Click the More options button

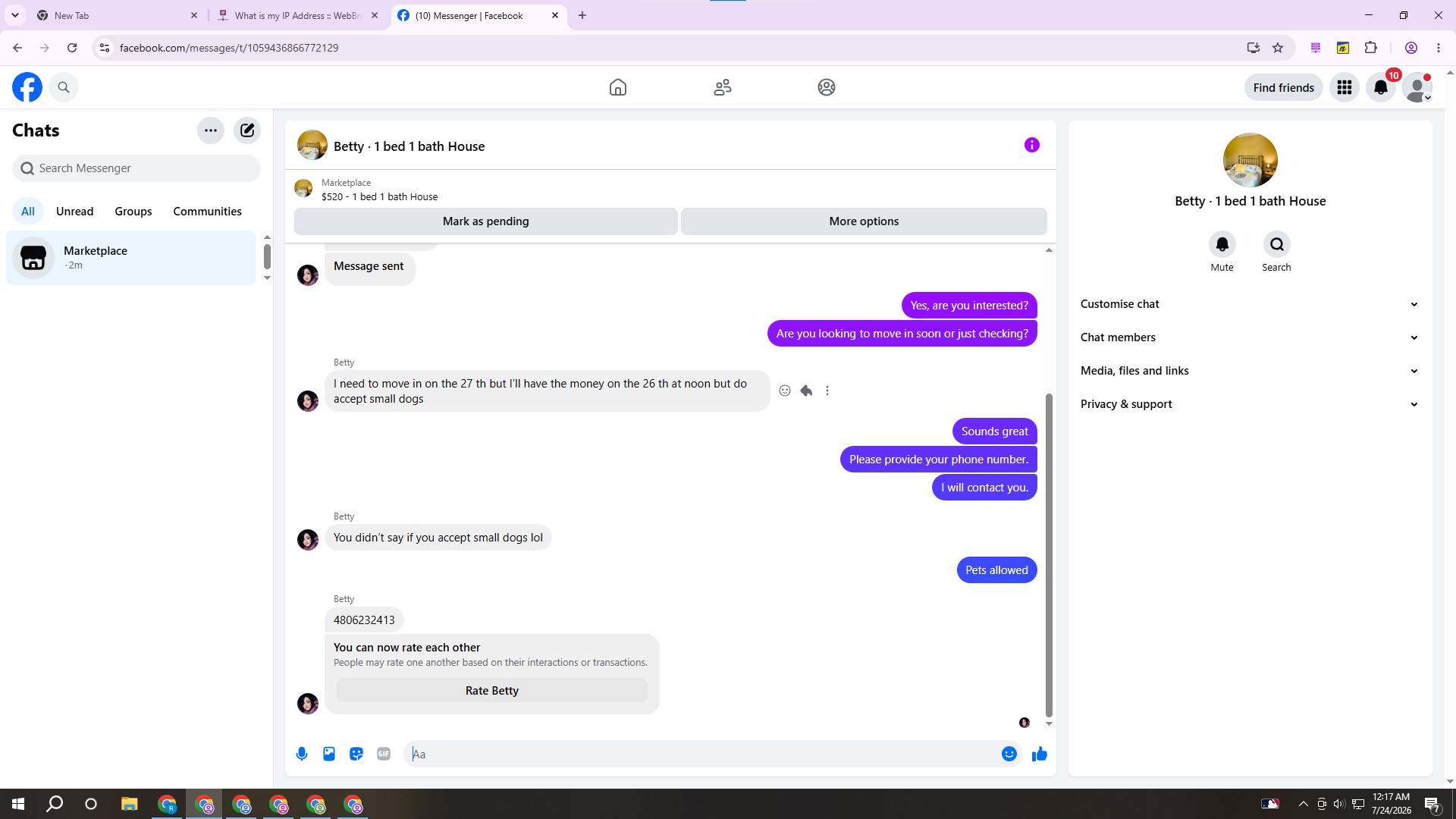coord(864,221)
